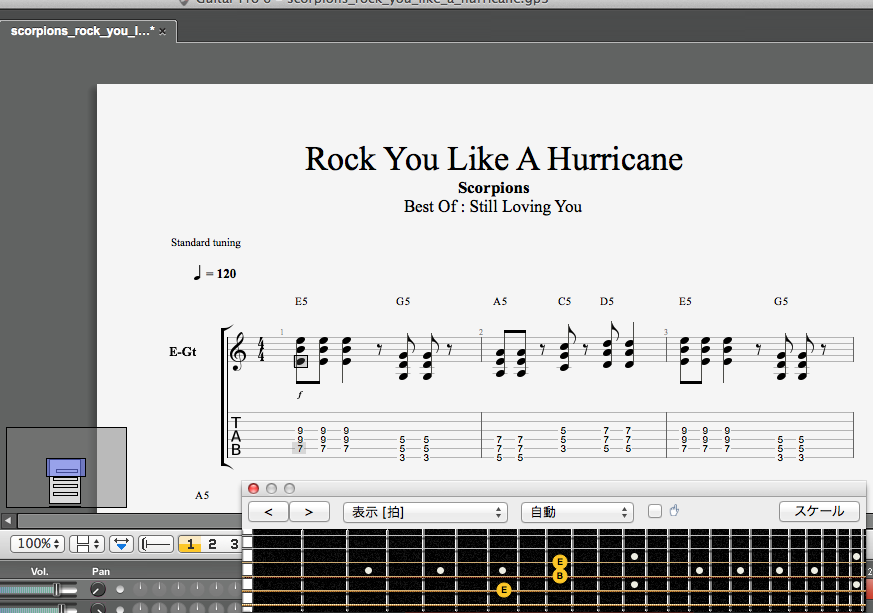Click the E-Gt track name

(183, 352)
